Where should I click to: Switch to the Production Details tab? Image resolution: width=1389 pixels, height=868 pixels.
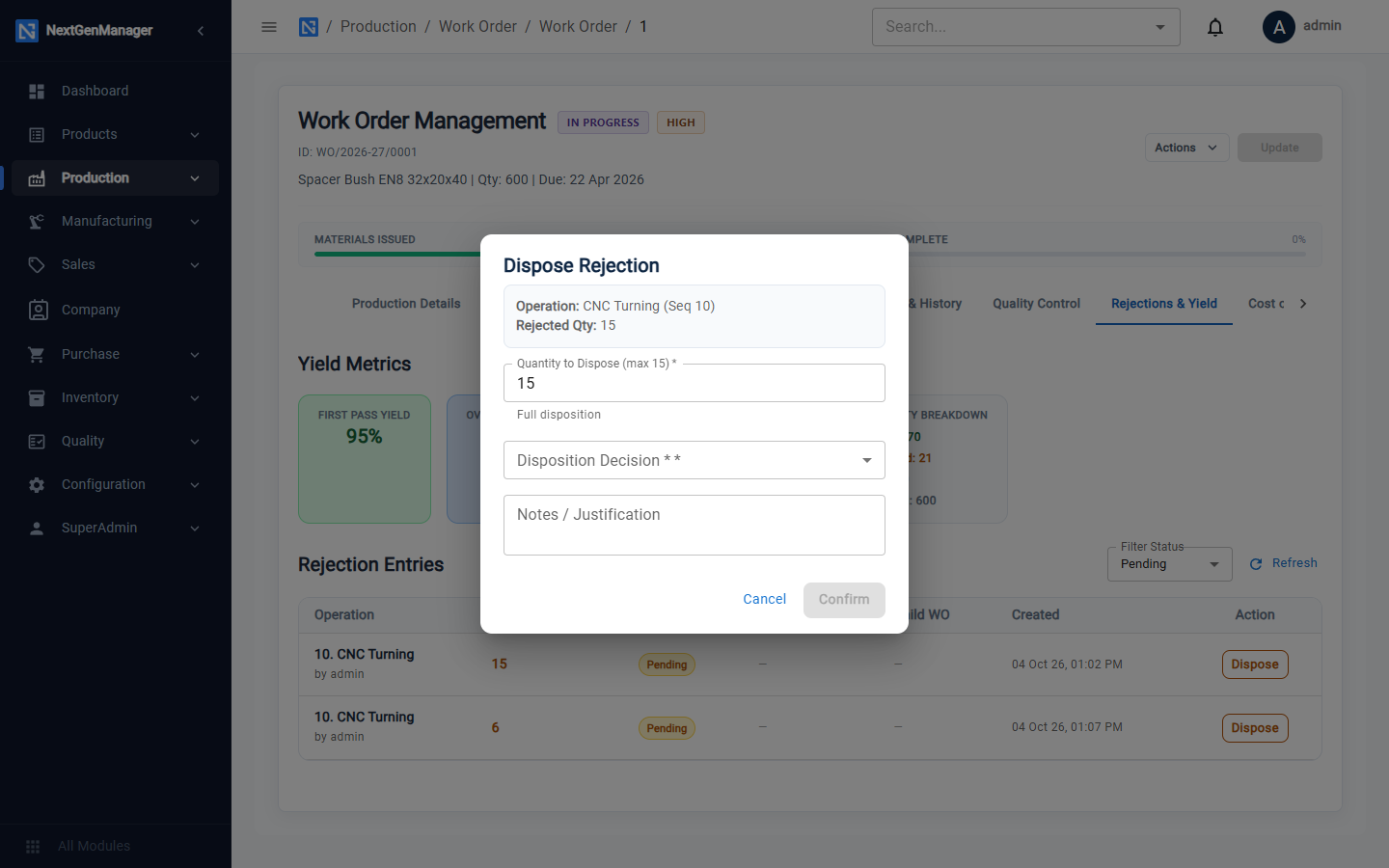(406, 304)
